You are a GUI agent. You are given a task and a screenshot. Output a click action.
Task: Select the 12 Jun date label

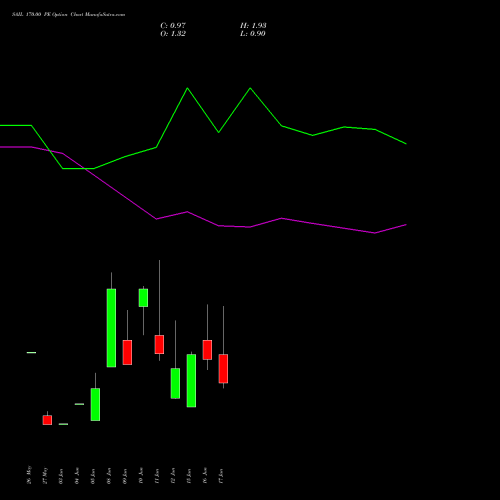pyautogui.click(x=173, y=476)
